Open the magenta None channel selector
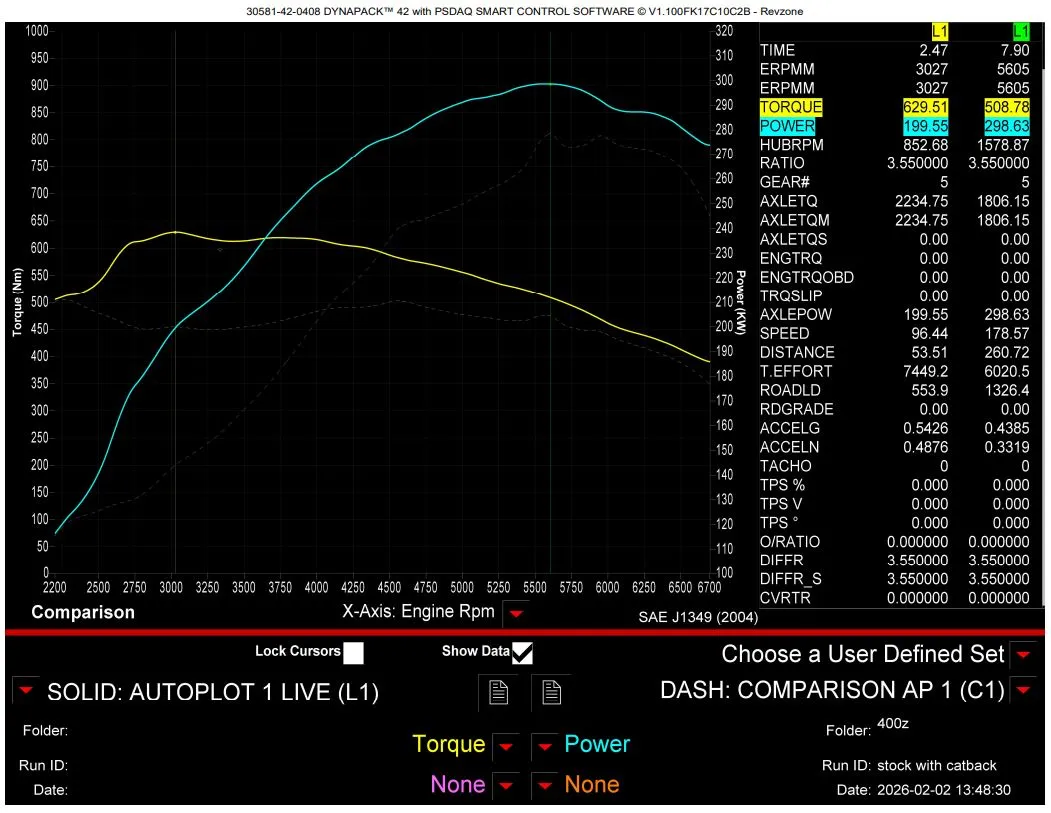This screenshot has height=813, width=1051. click(x=507, y=785)
